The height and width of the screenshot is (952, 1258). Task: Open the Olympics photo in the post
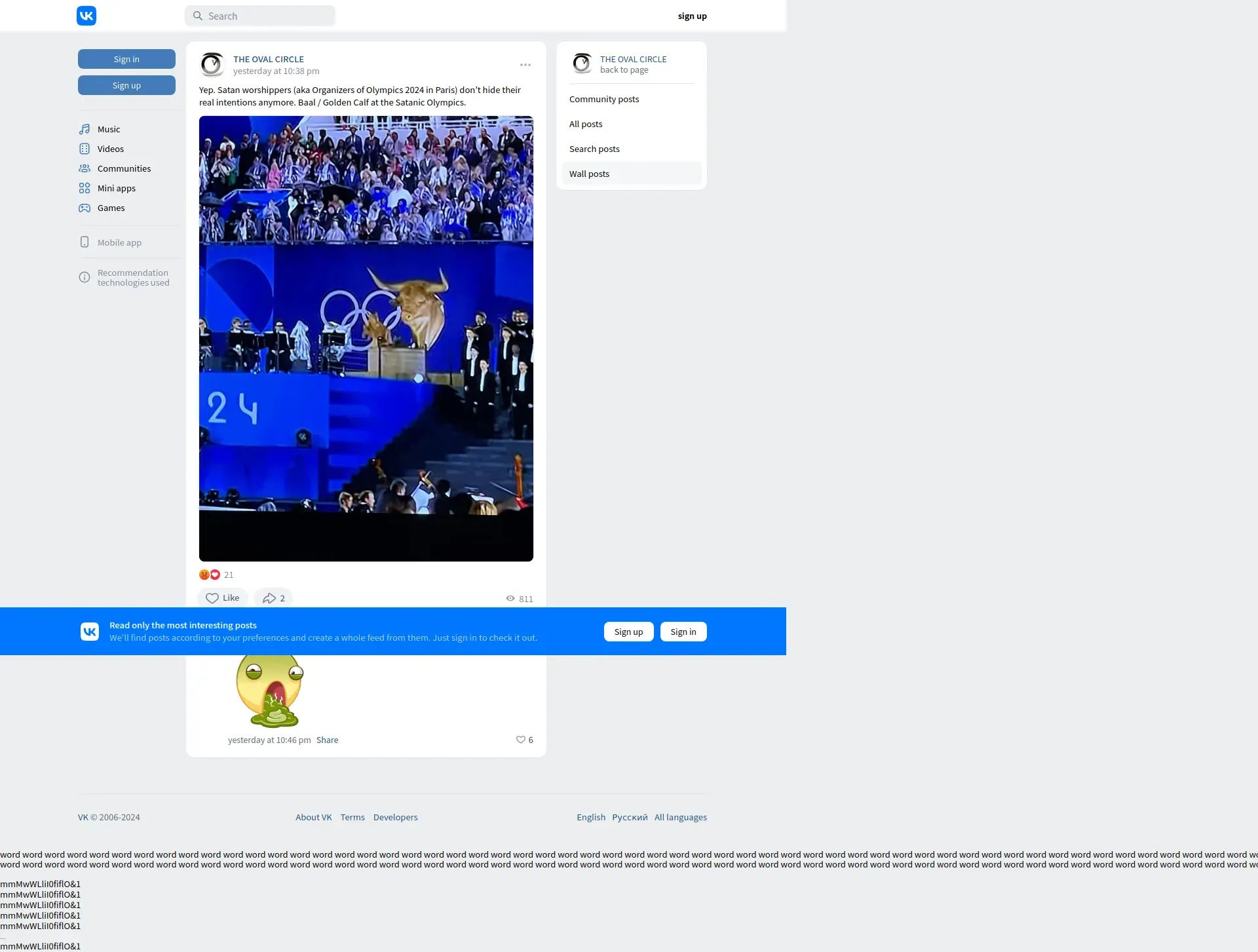366,338
